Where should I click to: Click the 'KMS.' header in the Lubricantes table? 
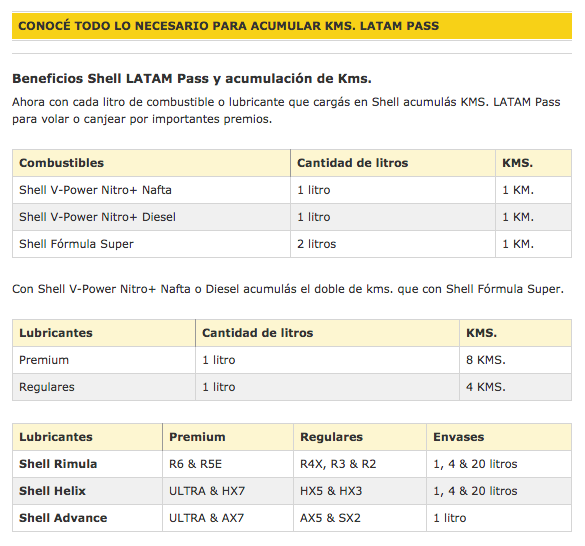click(x=515, y=333)
